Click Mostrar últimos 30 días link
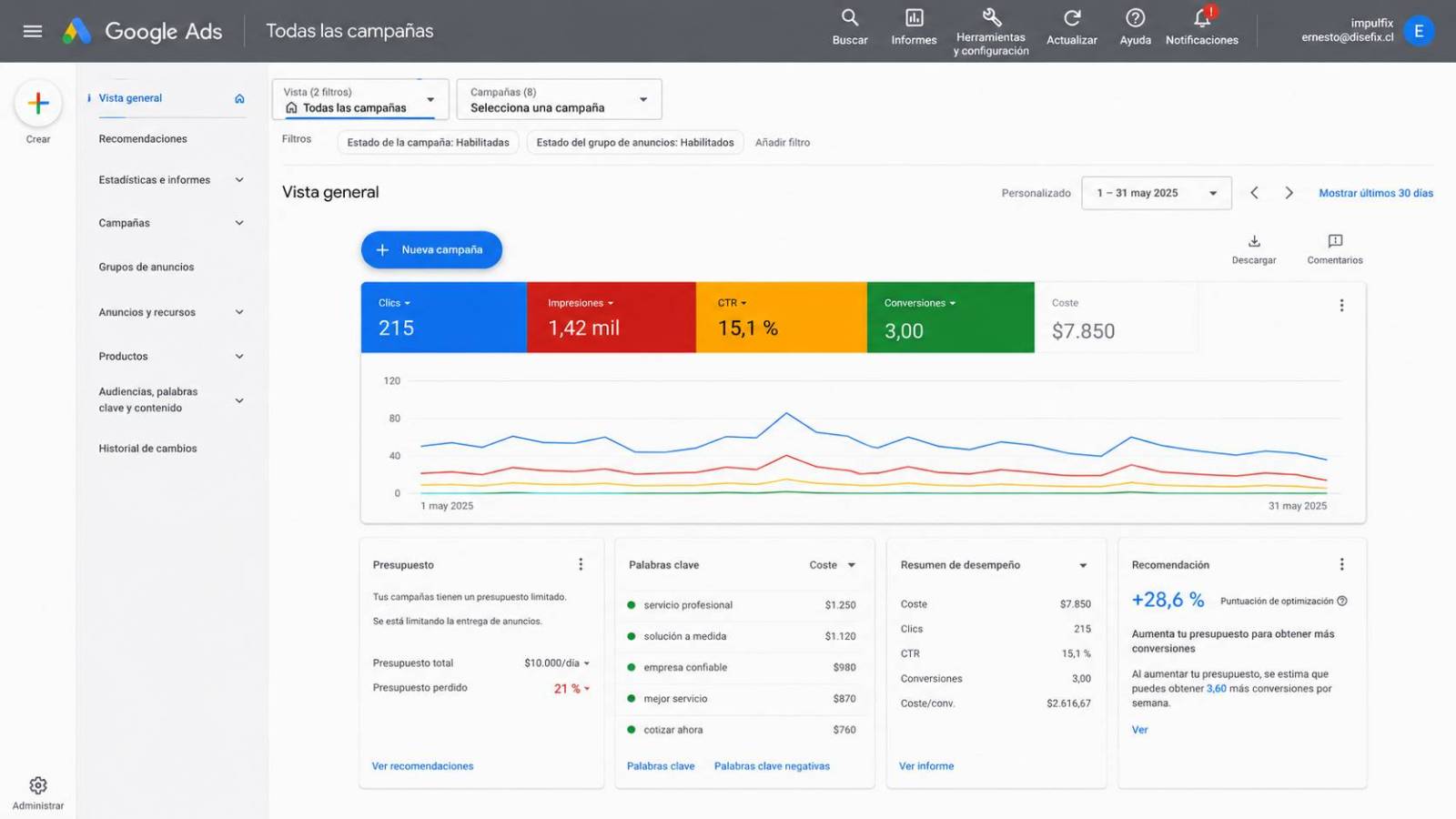The height and width of the screenshot is (819, 1456). click(1376, 193)
